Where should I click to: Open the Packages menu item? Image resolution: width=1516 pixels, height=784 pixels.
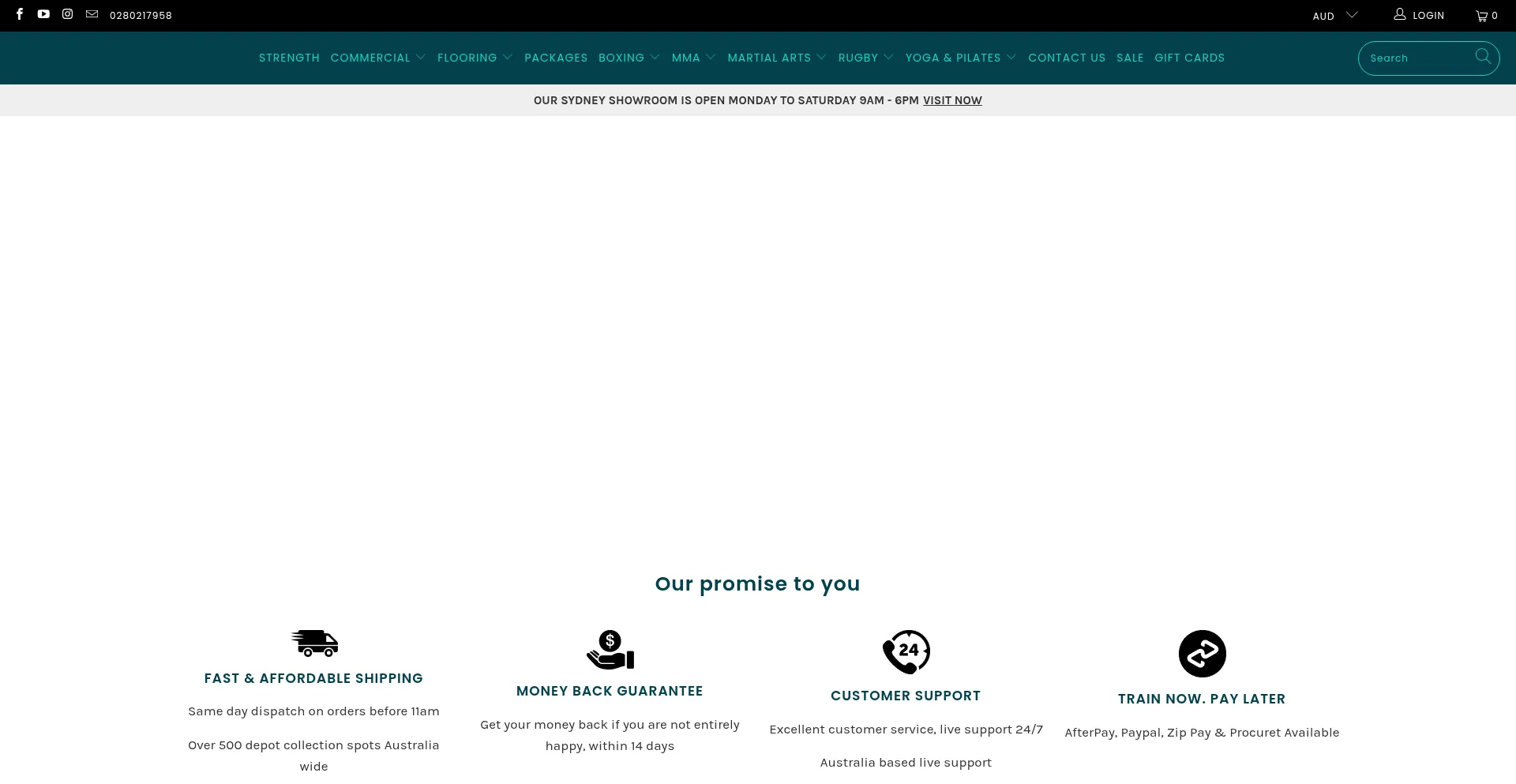coord(556,58)
